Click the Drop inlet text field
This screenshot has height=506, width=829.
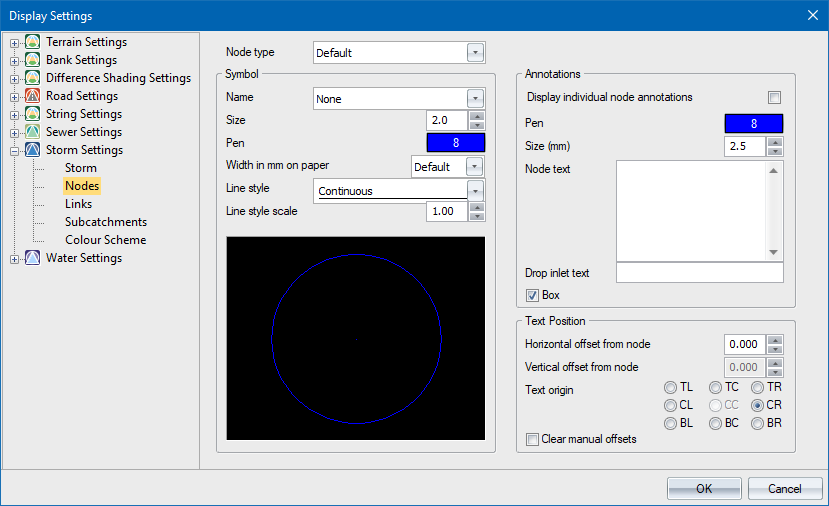click(x=699, y=273)
